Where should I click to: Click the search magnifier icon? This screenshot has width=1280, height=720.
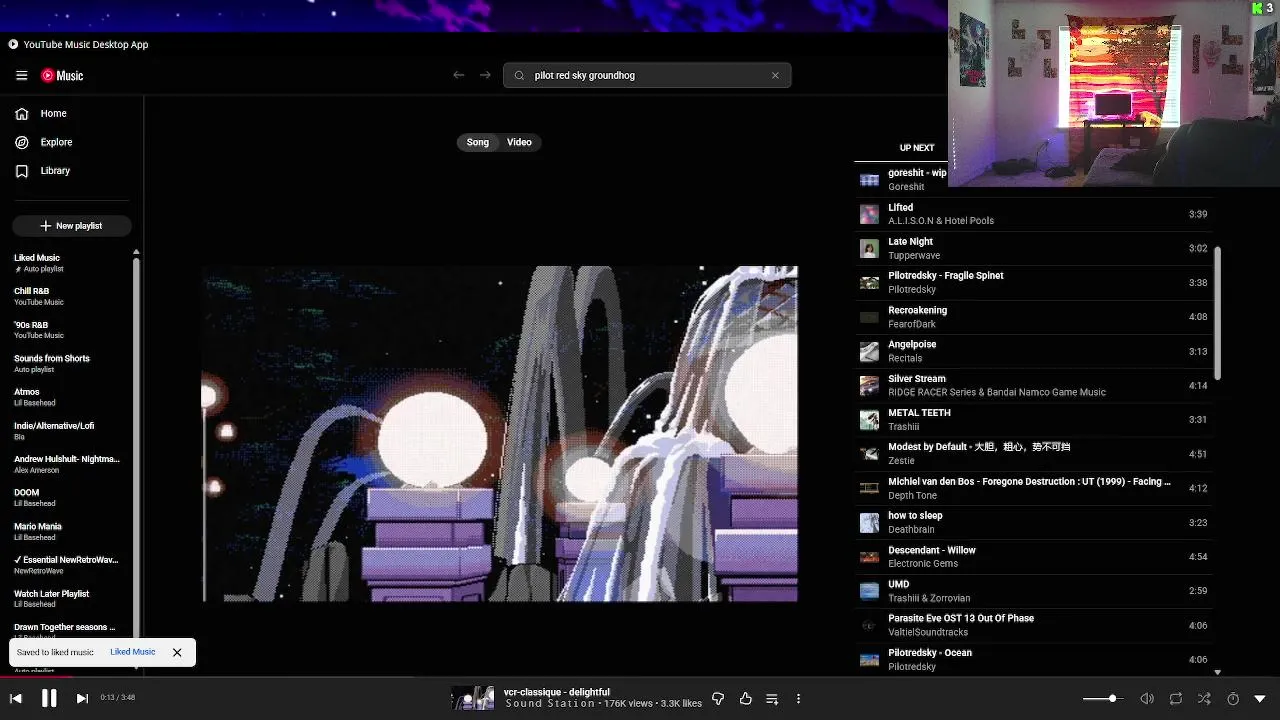coord(519,75)
